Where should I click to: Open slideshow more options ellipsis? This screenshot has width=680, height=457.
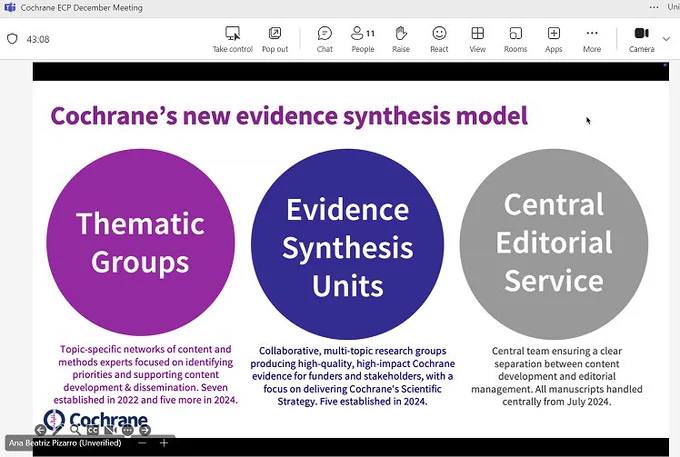[x=128, y=430]
